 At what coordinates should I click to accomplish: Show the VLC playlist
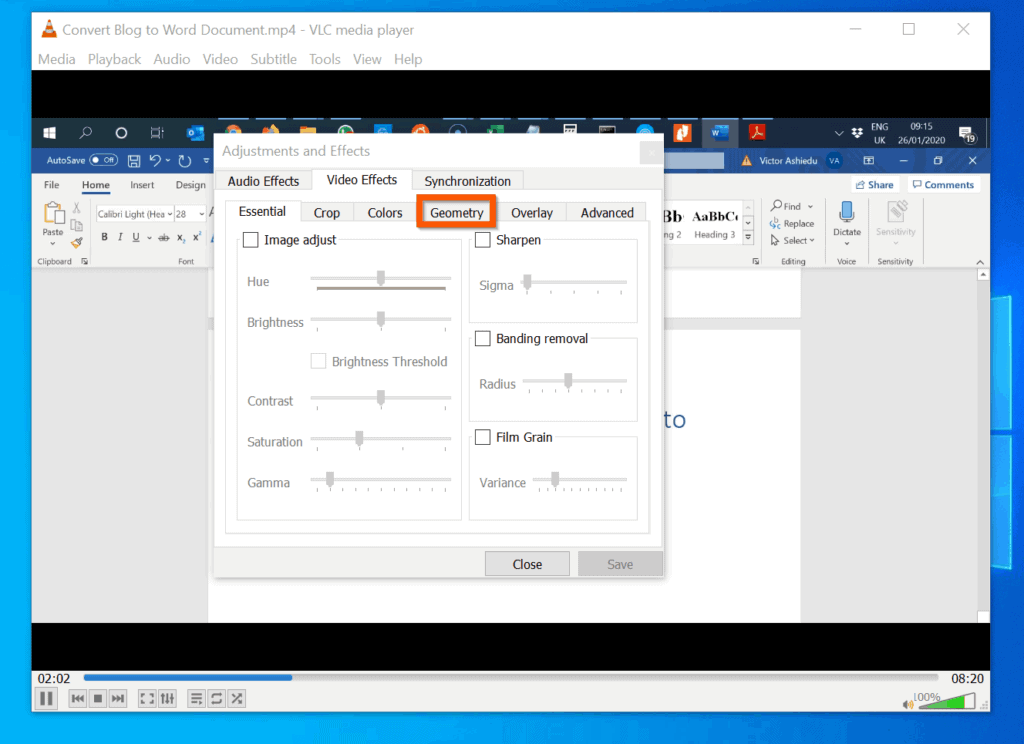[x=196, y=698]
